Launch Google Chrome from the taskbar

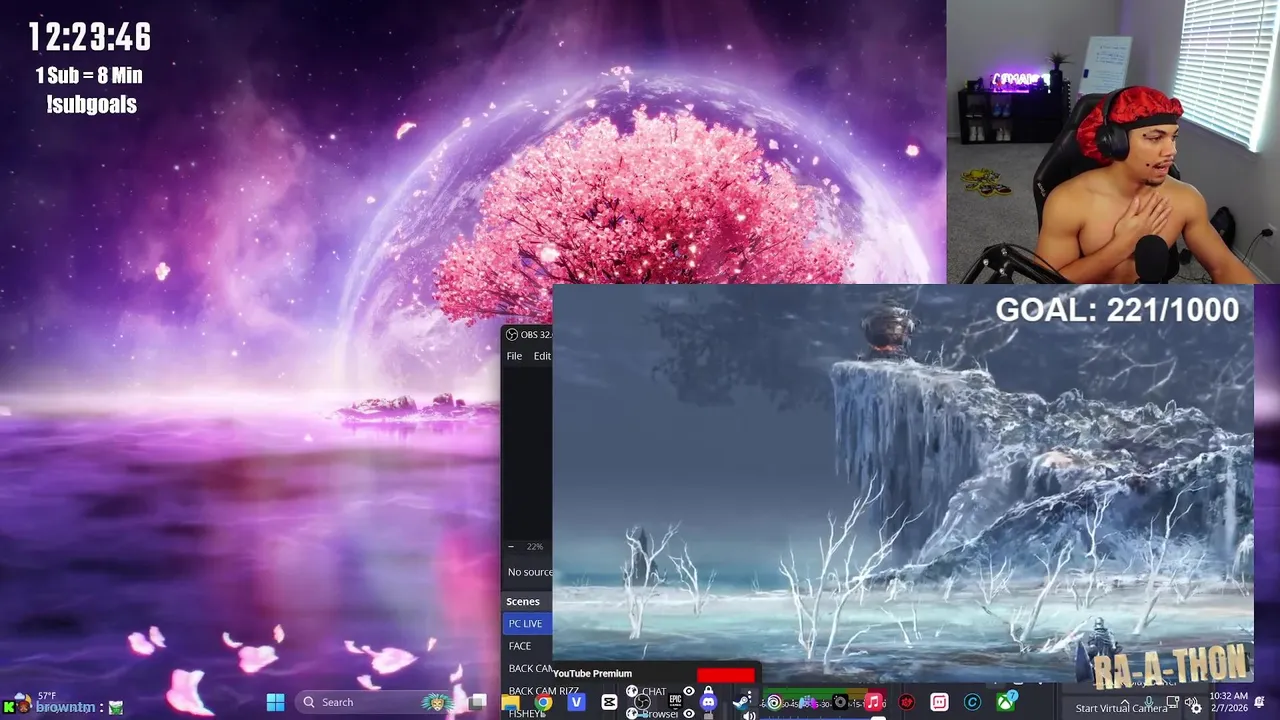(x=543, y=703)
